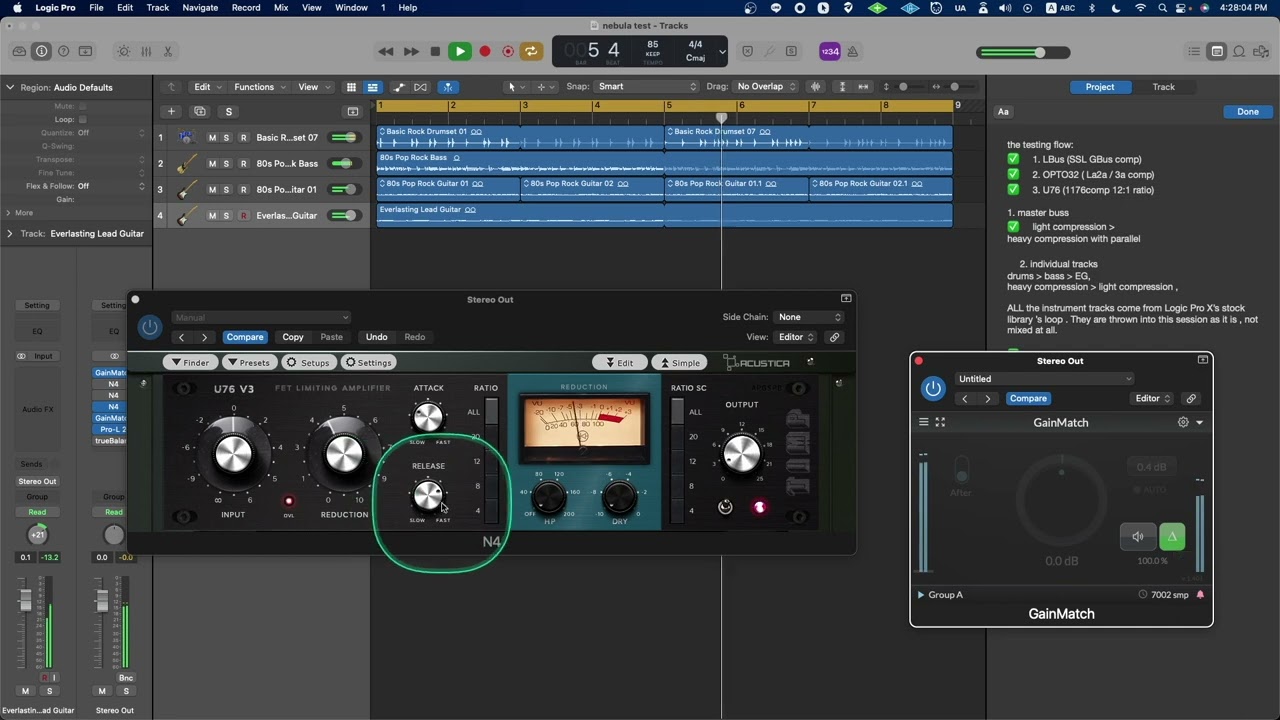1280x720 pixels.
Task: Click the GainMatch delta button
Action: click(1172, 537)
